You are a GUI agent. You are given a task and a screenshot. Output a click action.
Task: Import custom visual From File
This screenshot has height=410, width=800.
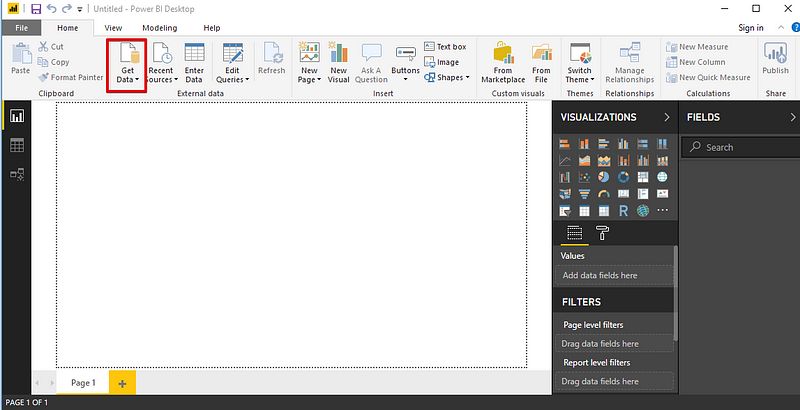click(x=541, y=63)
